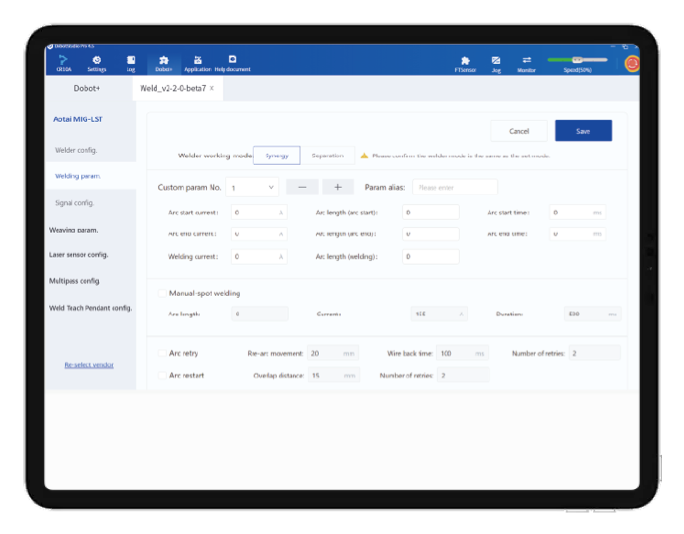The width and height of the screenshot is (684, 534).
Task: Adjust the Speed slider in top bar
Action: (x=577, y=59)
